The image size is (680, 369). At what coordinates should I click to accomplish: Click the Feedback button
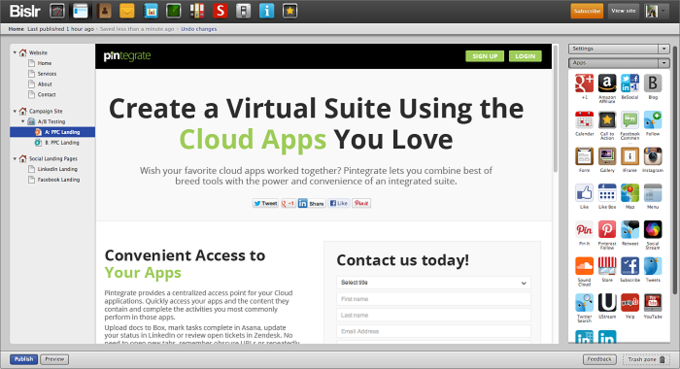click(599, 359)
